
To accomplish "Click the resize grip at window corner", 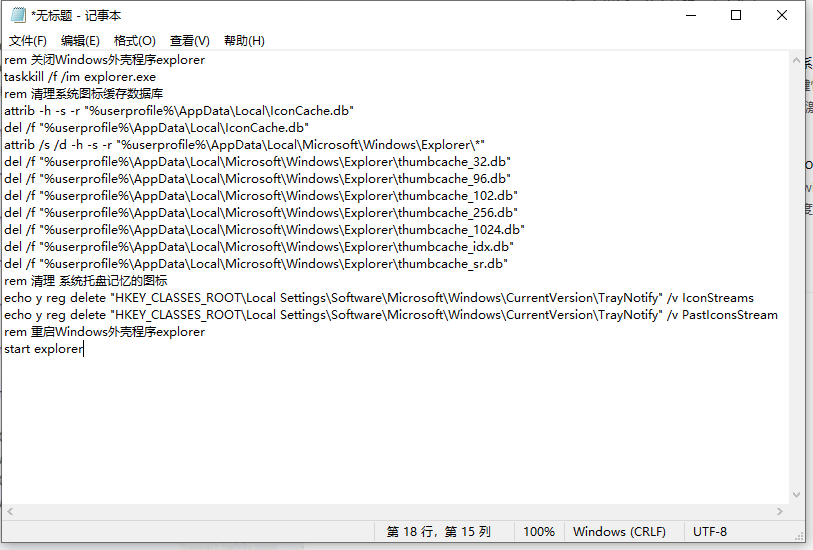I will (799, 537).
